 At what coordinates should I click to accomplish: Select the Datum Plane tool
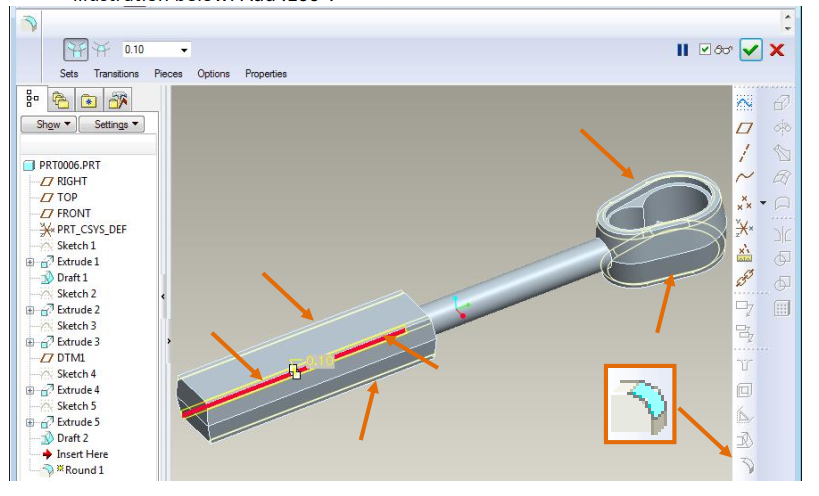click(744, 128)
